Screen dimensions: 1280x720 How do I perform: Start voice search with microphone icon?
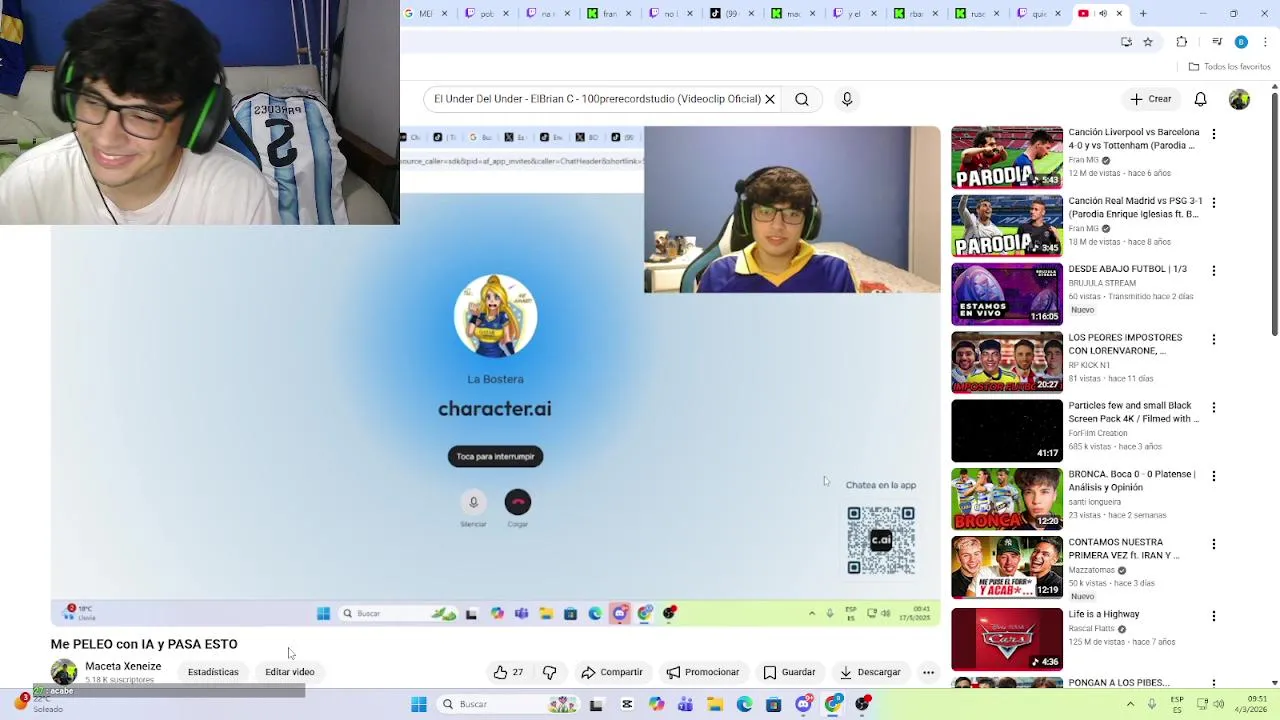coord(847,99)
